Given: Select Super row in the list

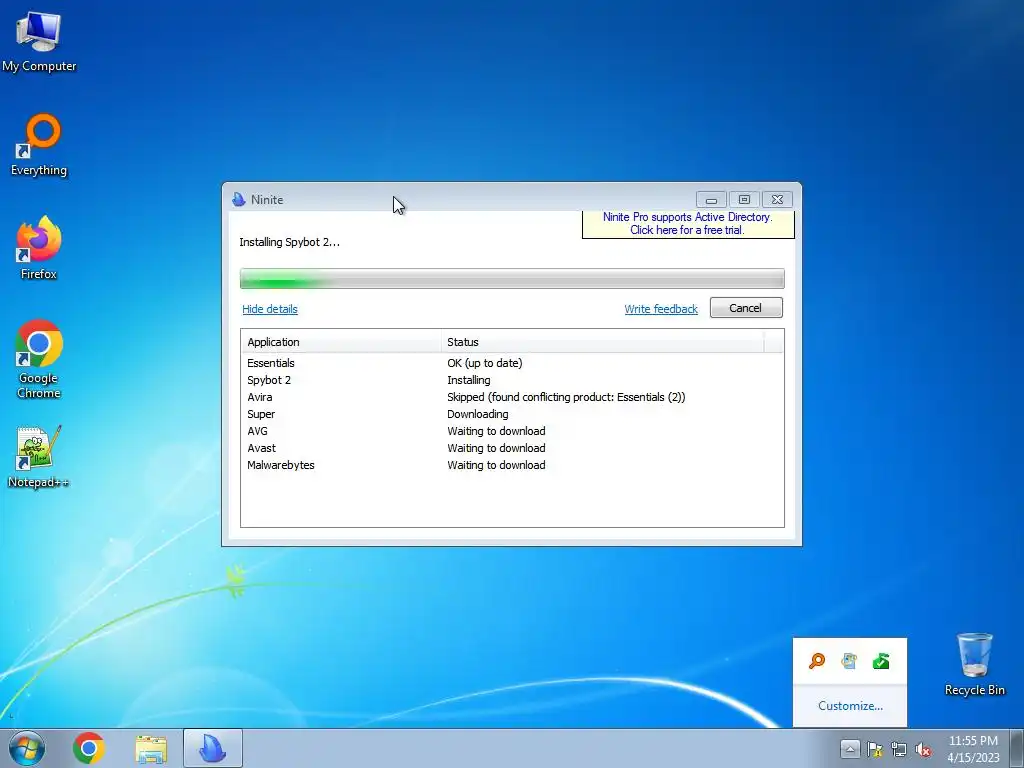Looking at the screenshot, I should [x=512, y=414].
